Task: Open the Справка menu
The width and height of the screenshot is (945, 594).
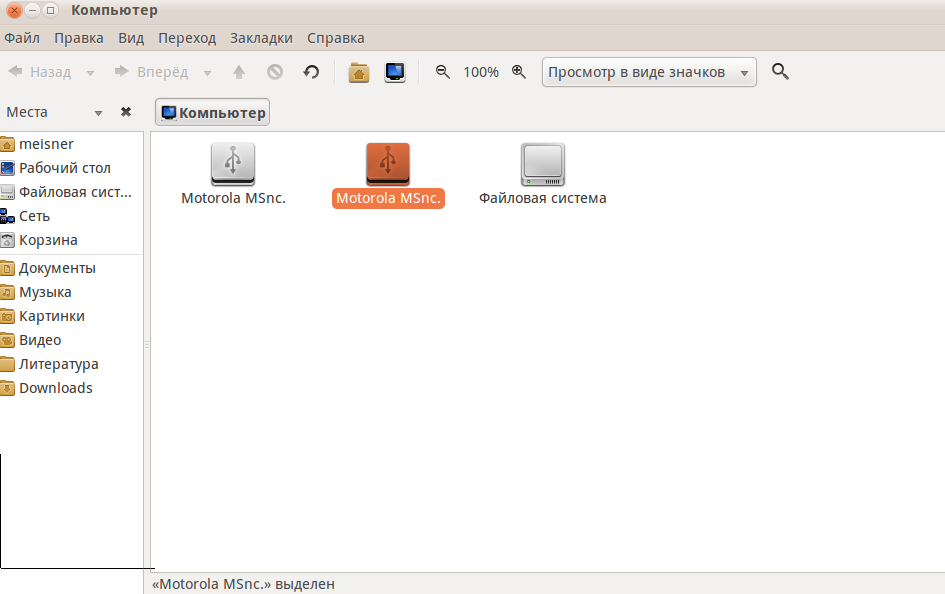Action: coord(336,38)
